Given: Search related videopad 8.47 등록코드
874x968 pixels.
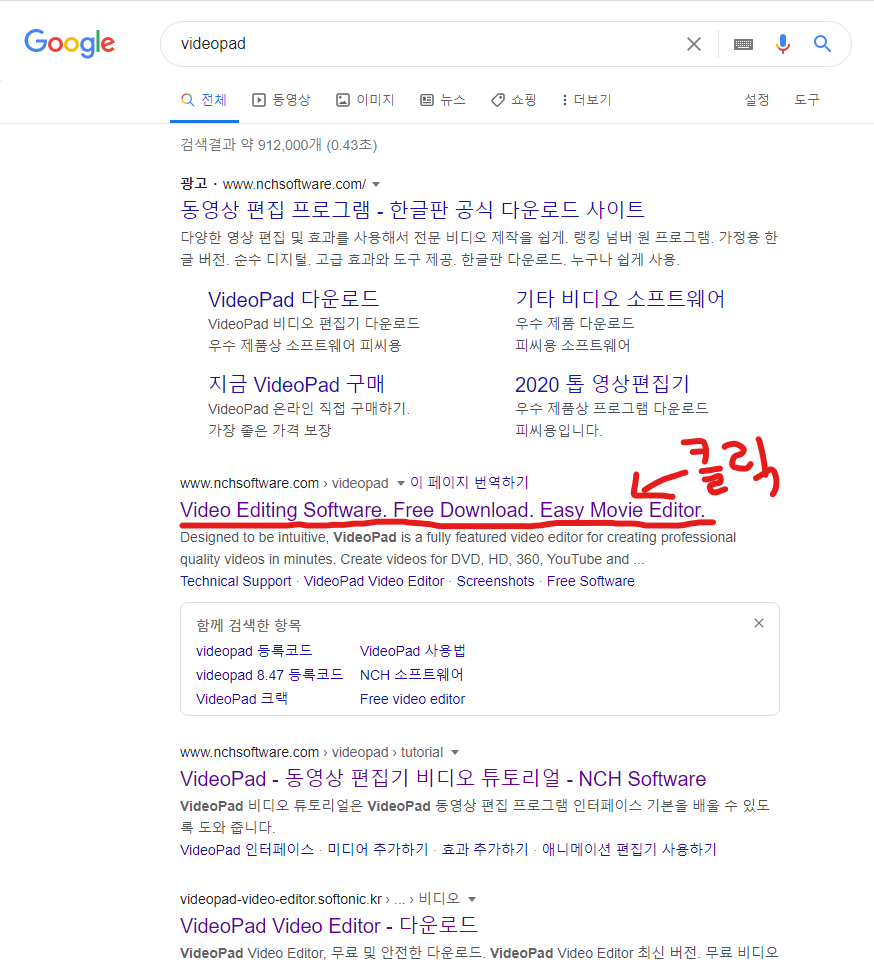Looking at the screenshot, I should (x=270, y=675).
